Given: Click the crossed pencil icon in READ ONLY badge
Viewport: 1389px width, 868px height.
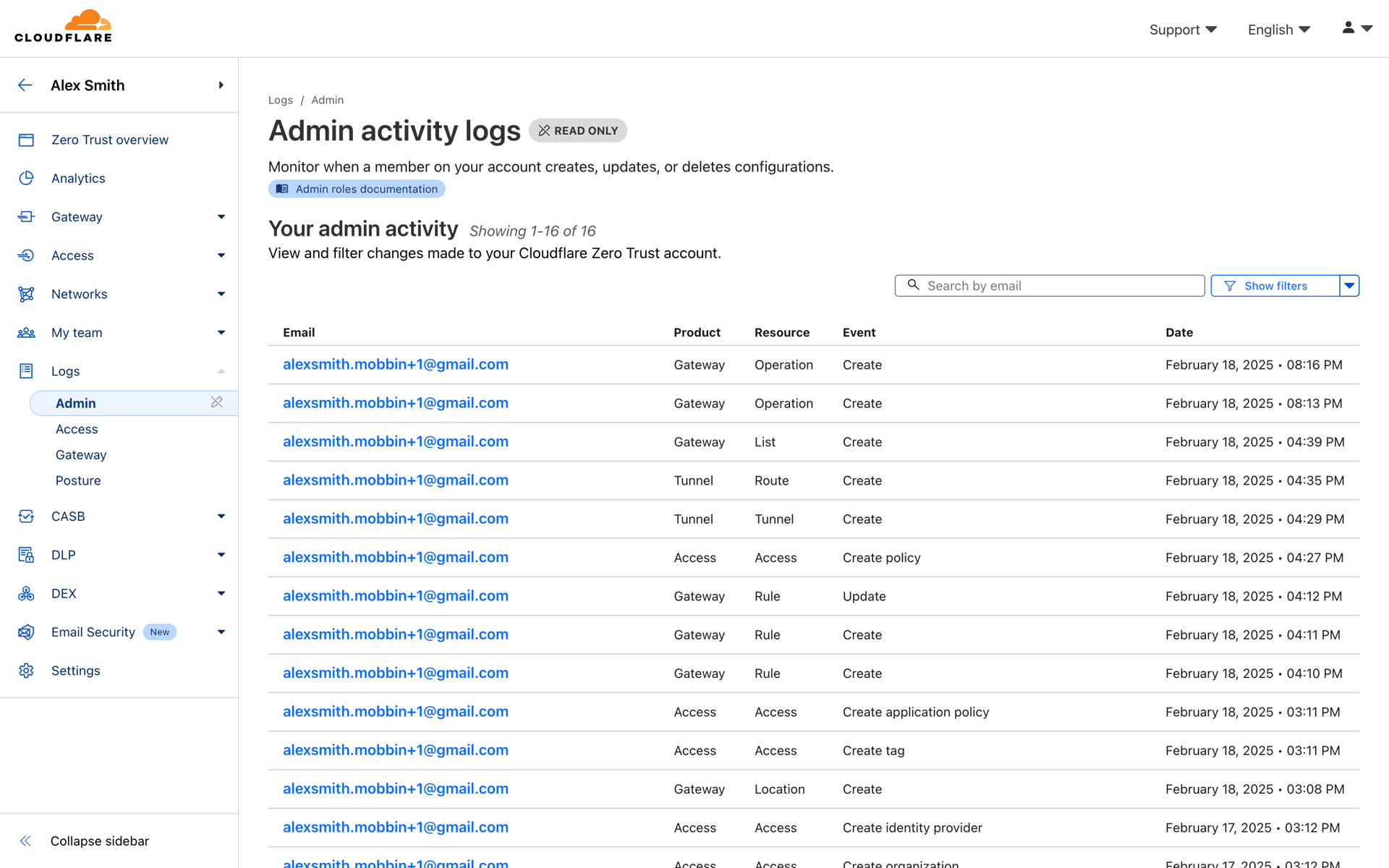Looking at the screenshot, I should coord(544,130).
